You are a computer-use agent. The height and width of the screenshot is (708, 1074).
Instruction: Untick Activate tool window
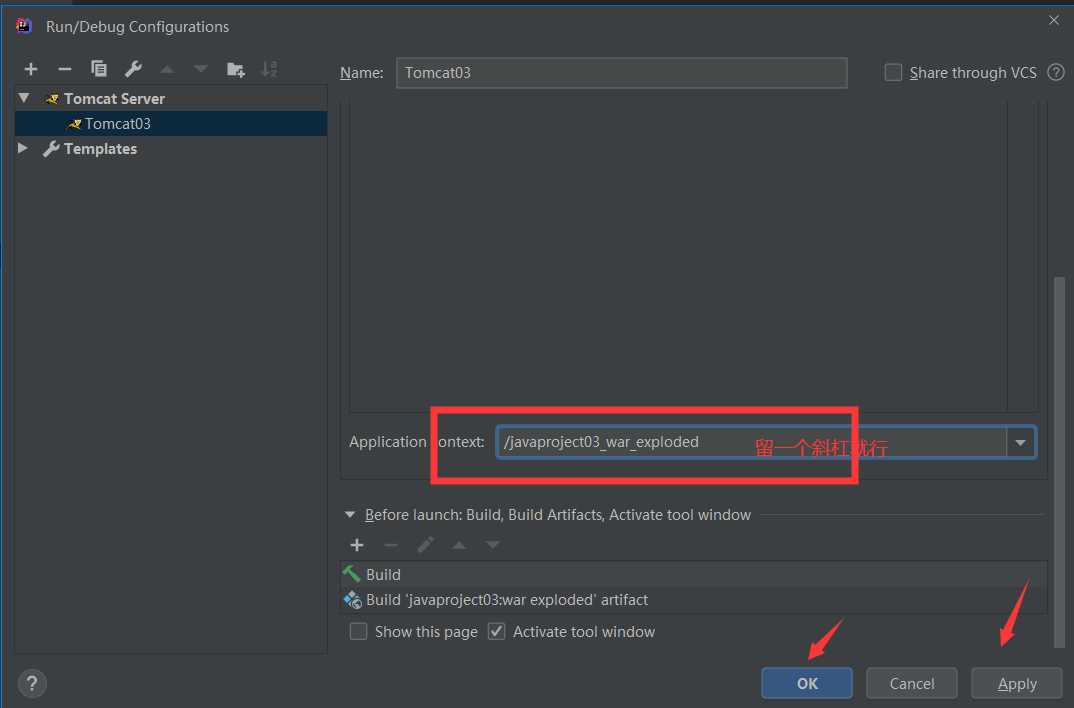coord(497,631)
